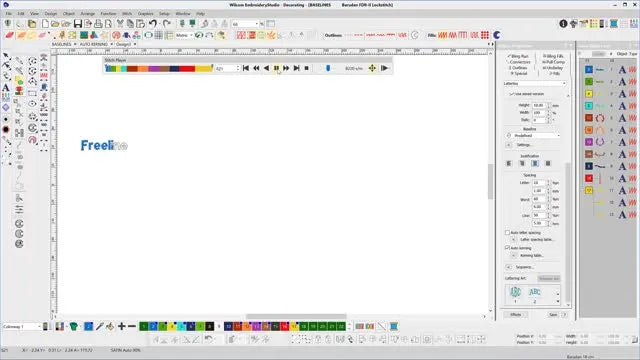The width and height of the screenshot is (640, 360).
Task: Open the Edit menu
Action: 21,13
